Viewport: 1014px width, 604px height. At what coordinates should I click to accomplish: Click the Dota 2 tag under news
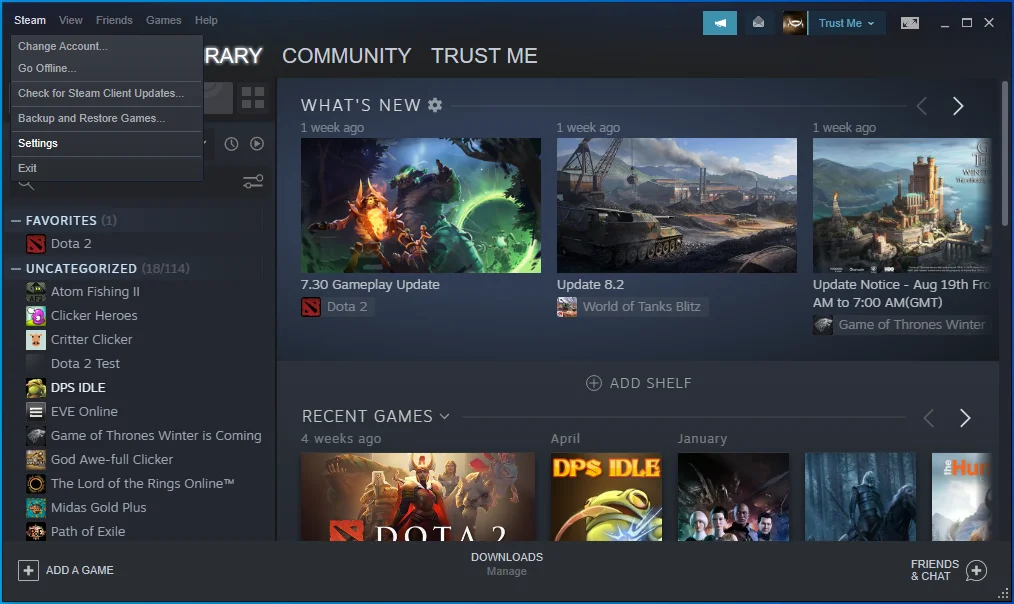(338, 307)
